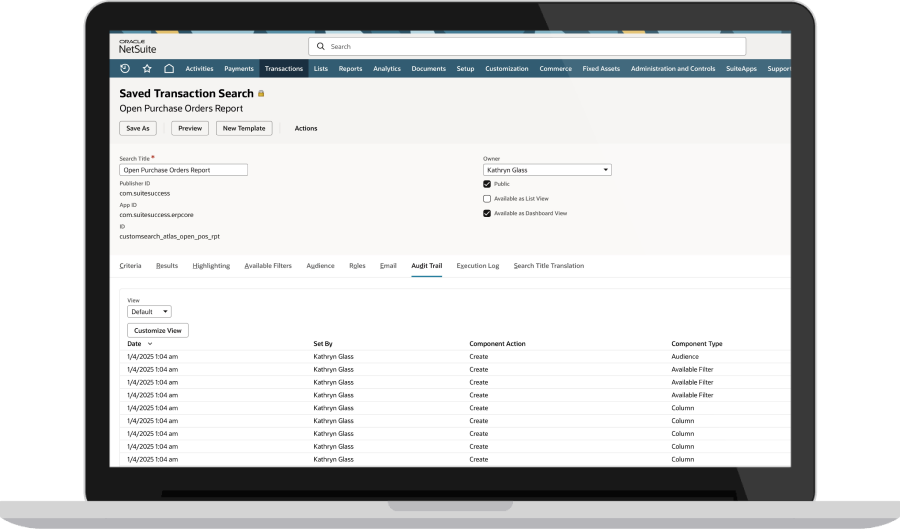
Task: Click the com.suitesuccess.erpcore App ID text
Action: tap(156, 215)
